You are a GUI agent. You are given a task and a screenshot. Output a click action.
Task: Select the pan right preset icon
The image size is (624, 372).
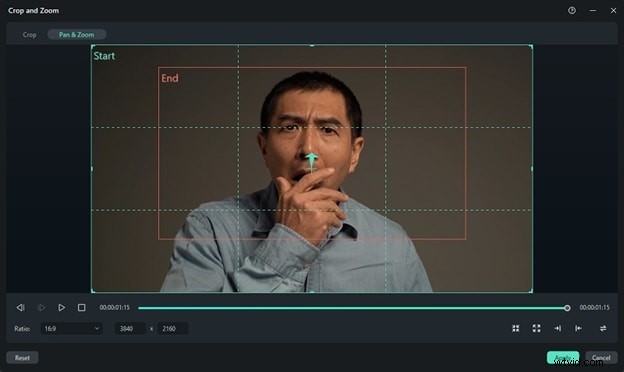[x=558, y=328]
